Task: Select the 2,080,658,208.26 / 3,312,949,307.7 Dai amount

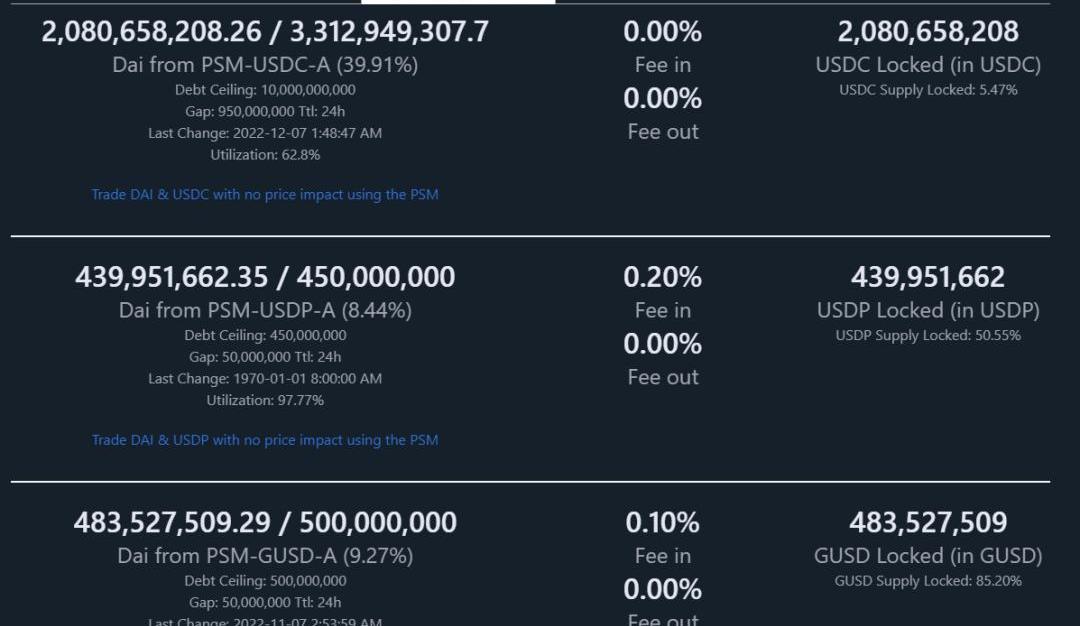Action: pos(265,32)
